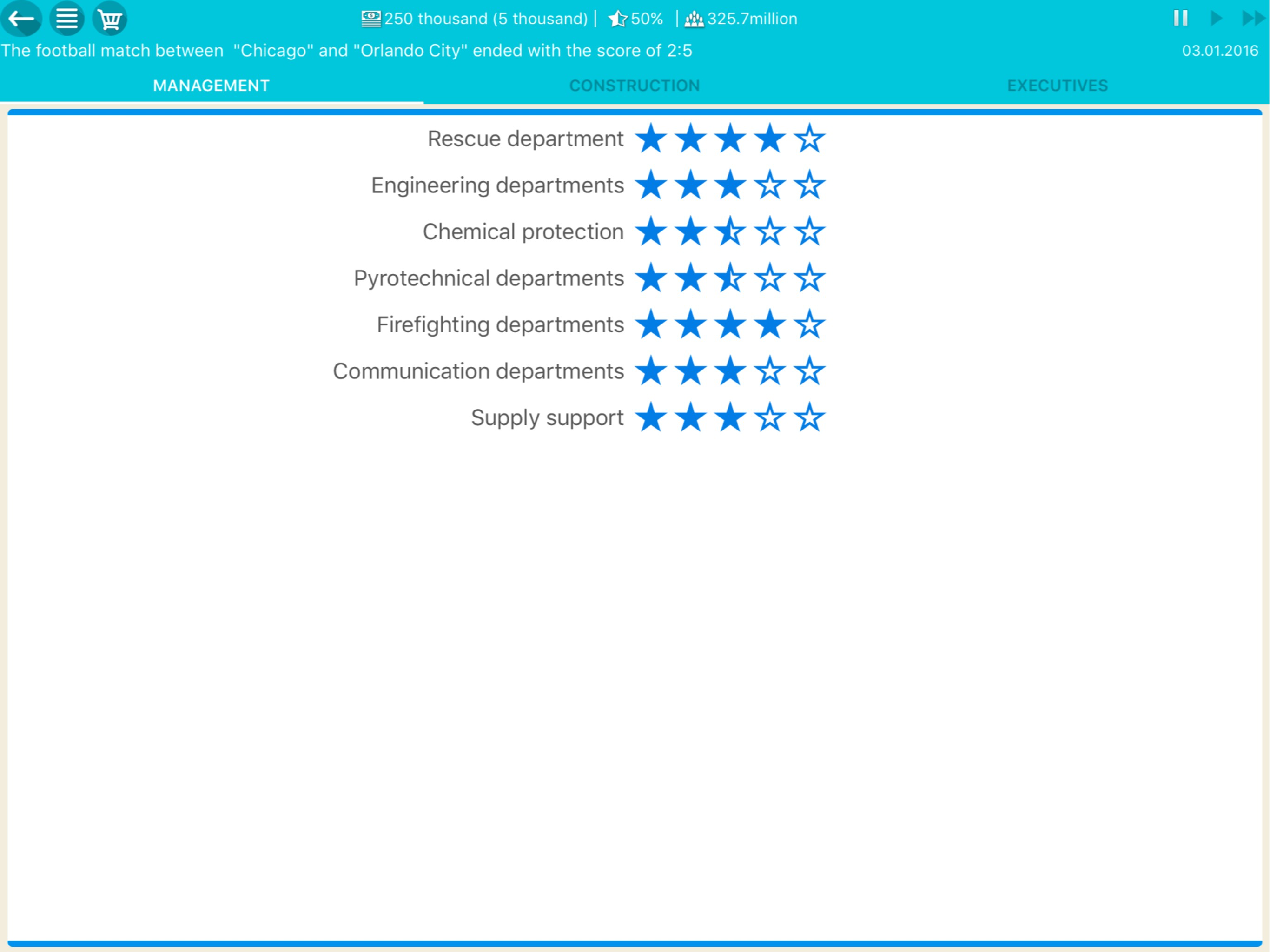This screenshot has width=1270, height=952.
Task: Resume game at normal speed
Action: coord(1216,18)
